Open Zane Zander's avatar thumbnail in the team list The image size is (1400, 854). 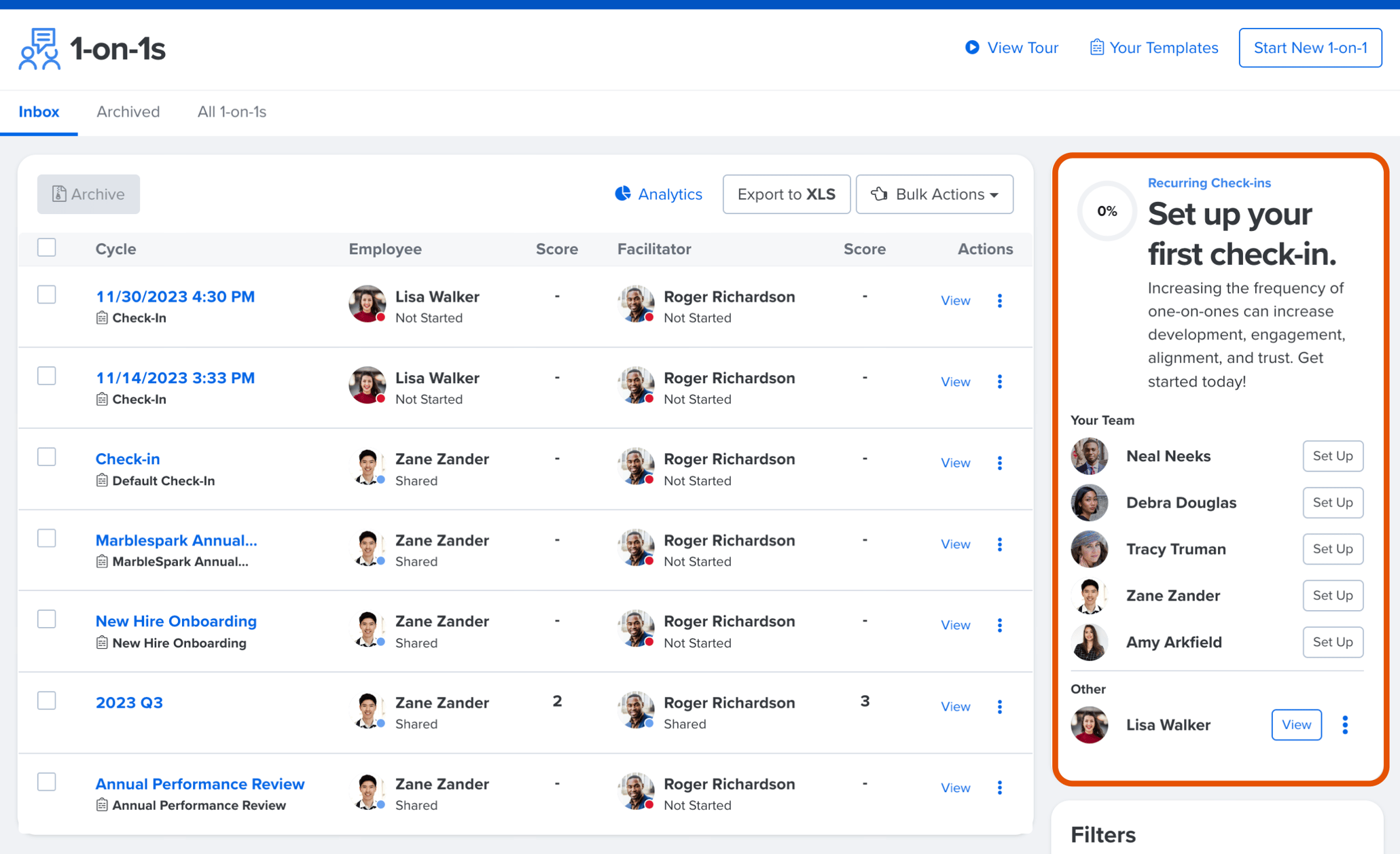1089,596
